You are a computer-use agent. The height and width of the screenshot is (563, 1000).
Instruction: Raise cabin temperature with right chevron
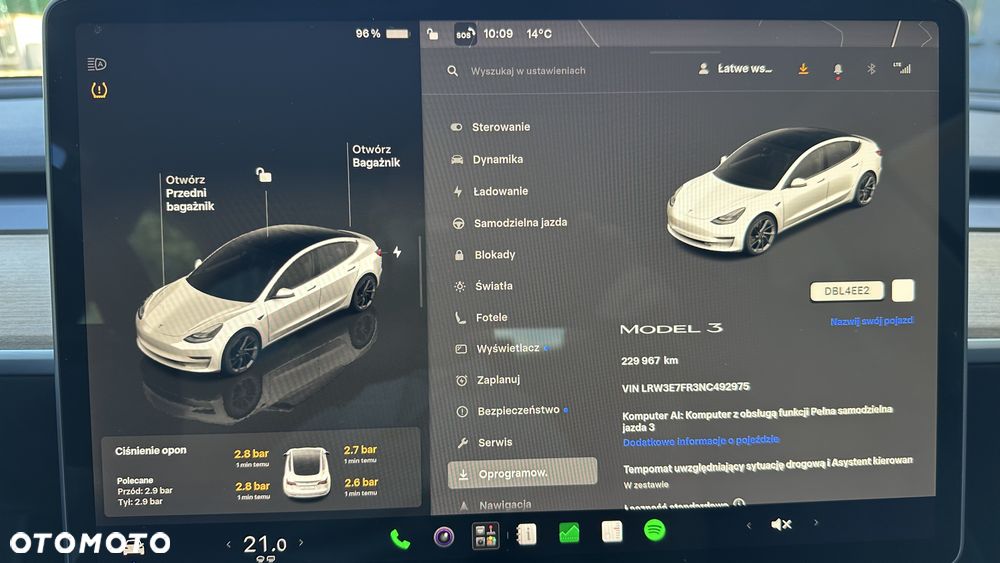coord(301,543)
